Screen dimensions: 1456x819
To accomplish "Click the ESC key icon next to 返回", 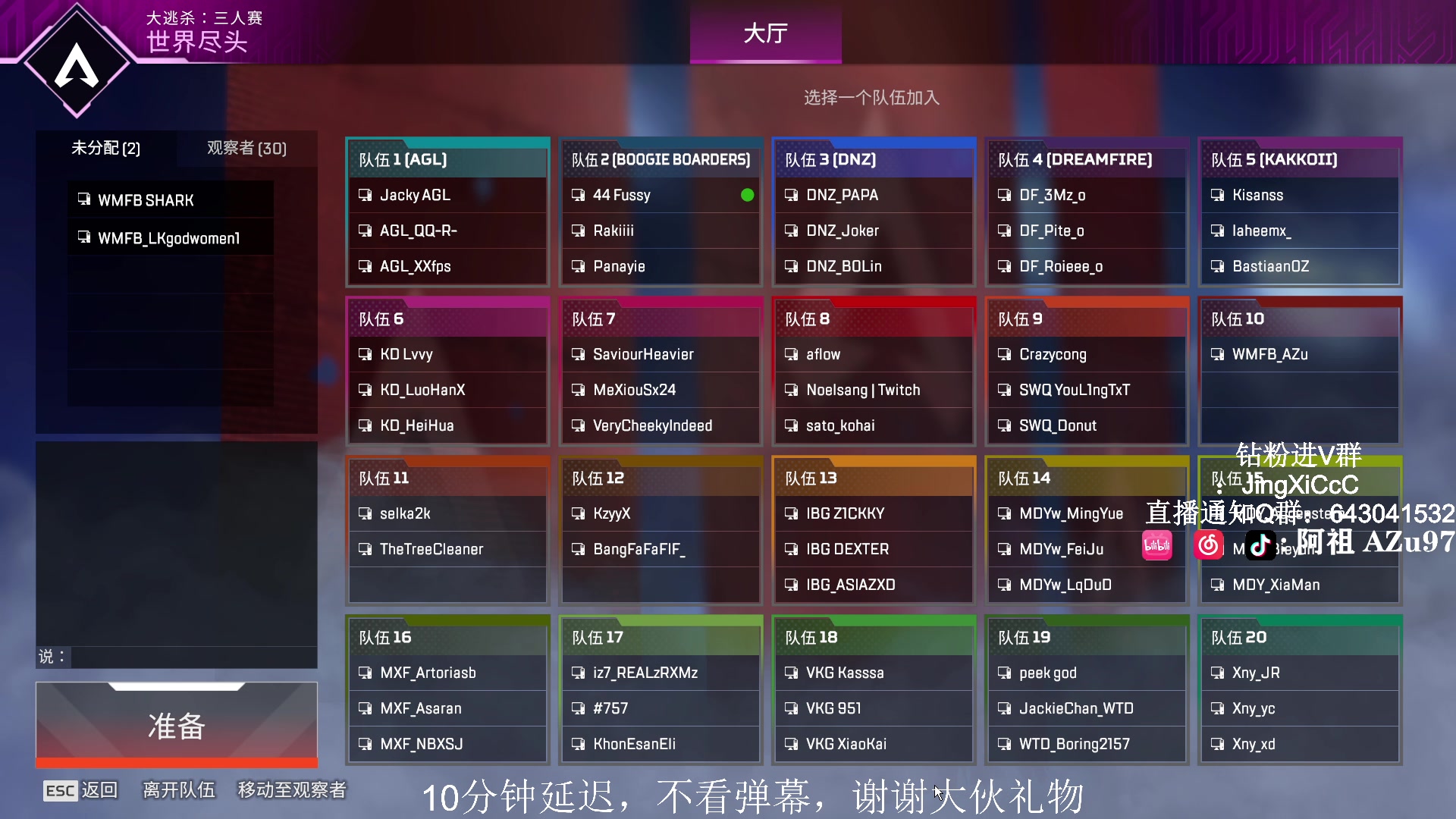I will 60,791.
